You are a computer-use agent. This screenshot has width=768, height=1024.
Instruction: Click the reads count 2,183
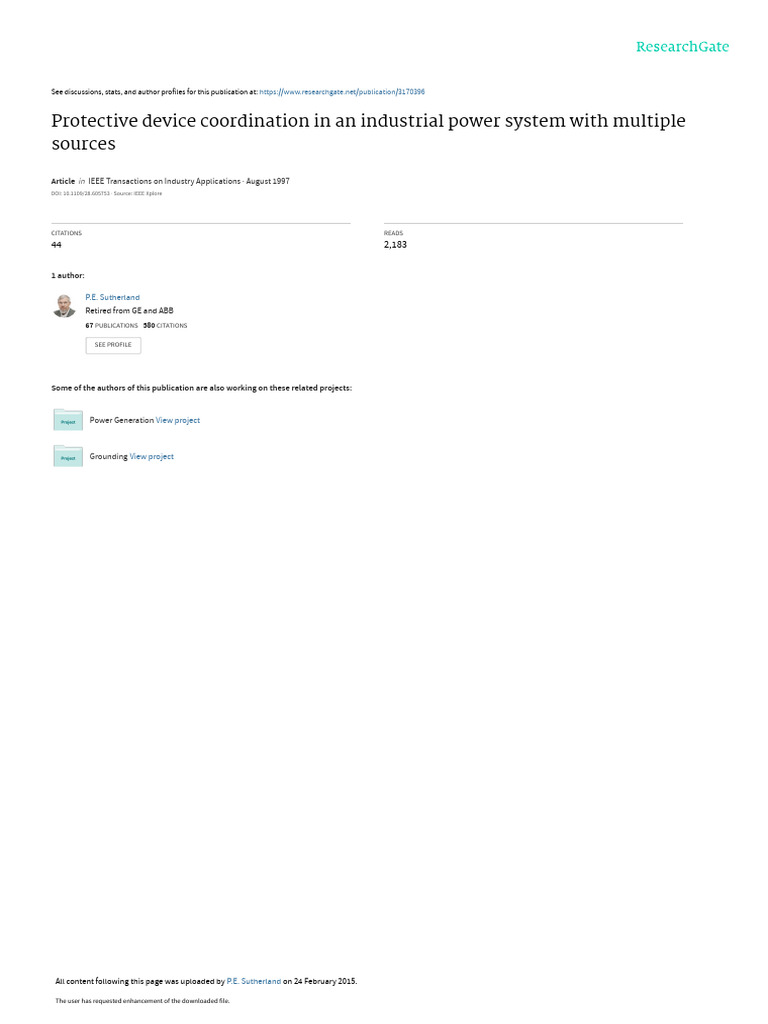[x=395, y=245]
